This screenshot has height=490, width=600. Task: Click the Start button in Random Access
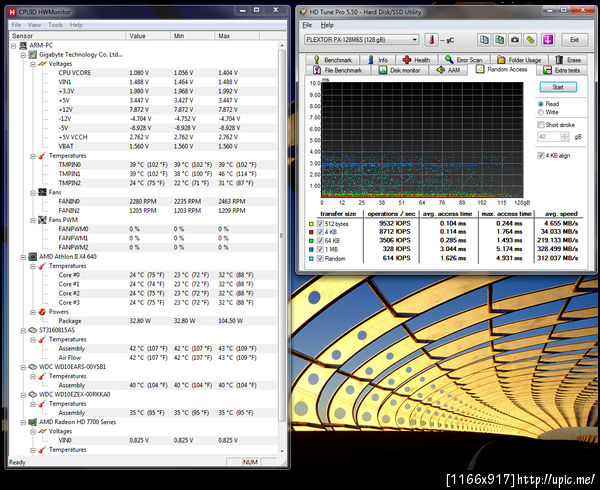(558, 87)
